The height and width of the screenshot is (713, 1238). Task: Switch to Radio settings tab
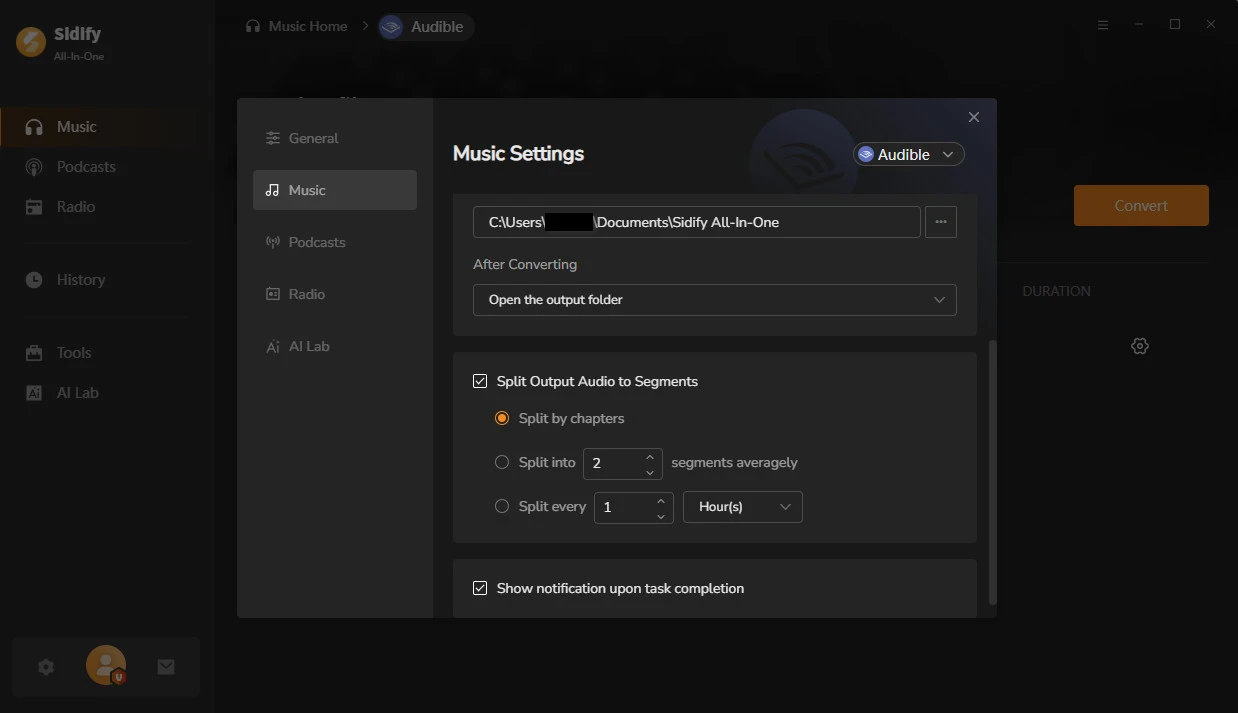(335, 294)
